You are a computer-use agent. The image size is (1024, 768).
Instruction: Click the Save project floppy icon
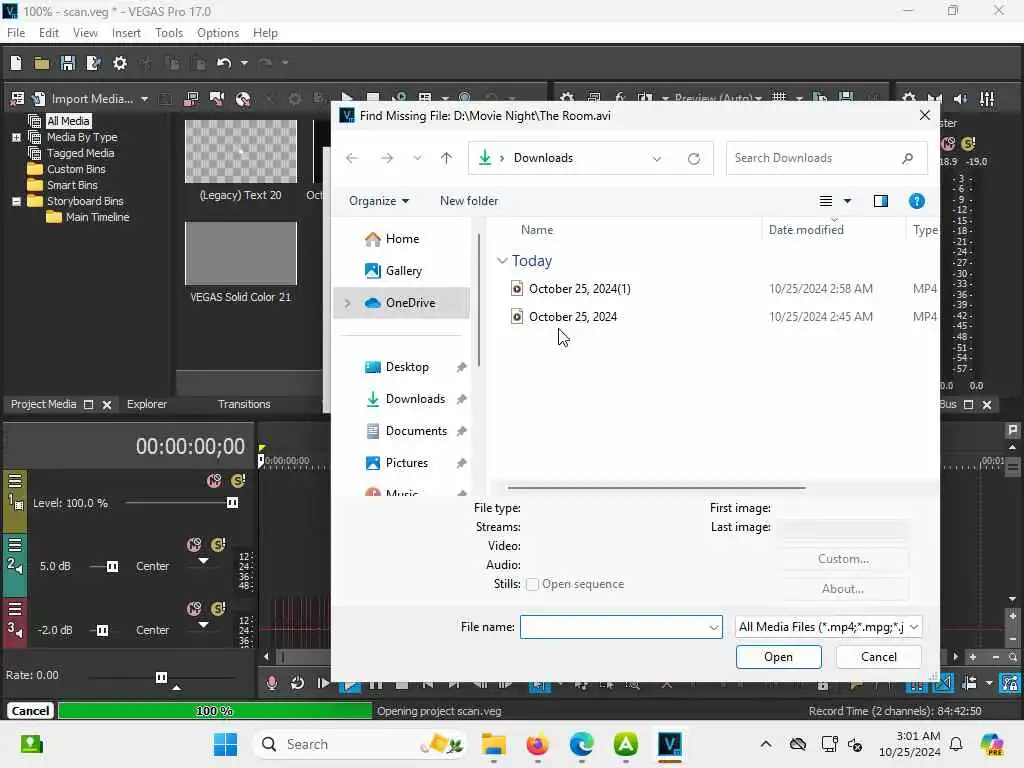click(x=67, y=63)
